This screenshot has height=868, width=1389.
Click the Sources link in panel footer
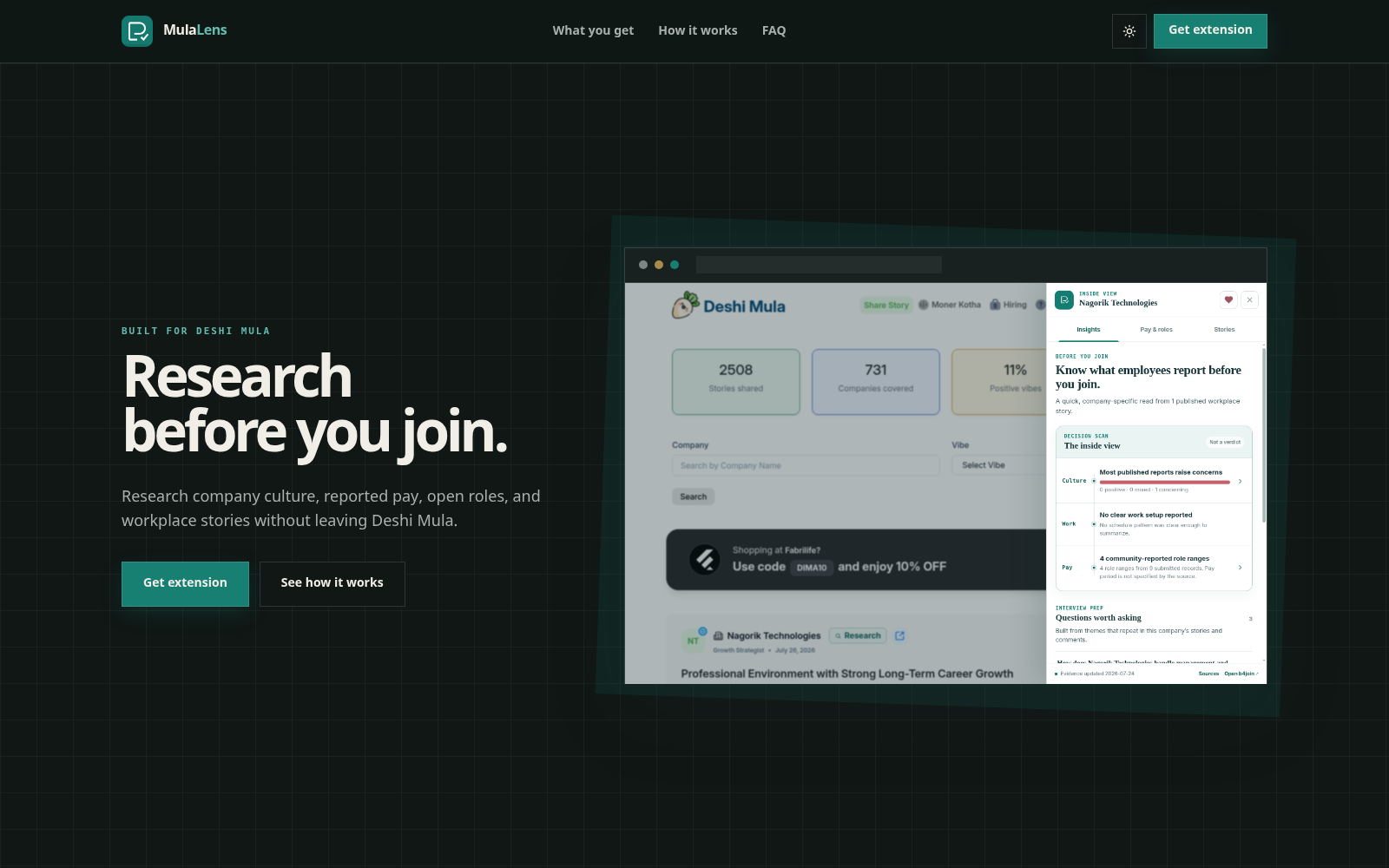point(1208,674)
